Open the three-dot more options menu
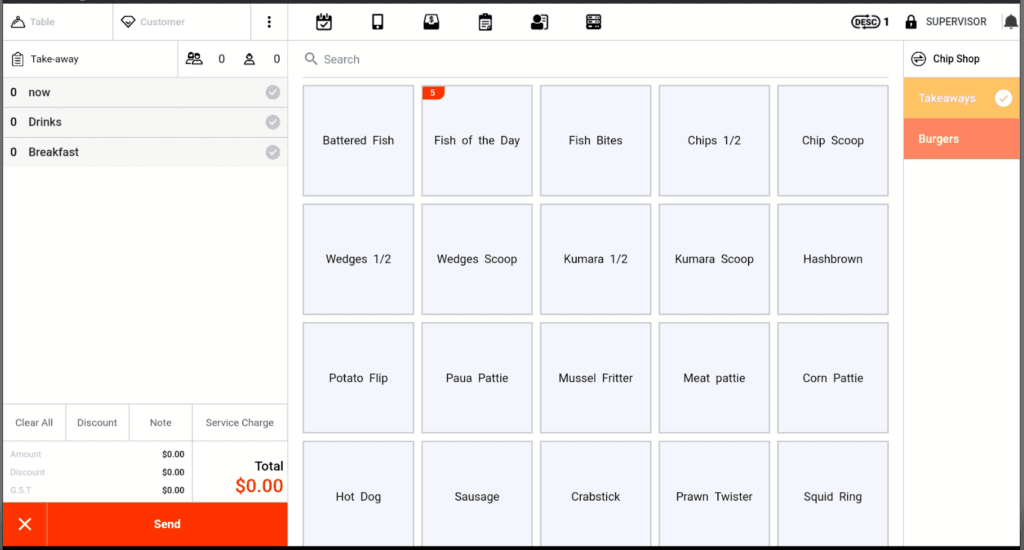 coord(269,22)
